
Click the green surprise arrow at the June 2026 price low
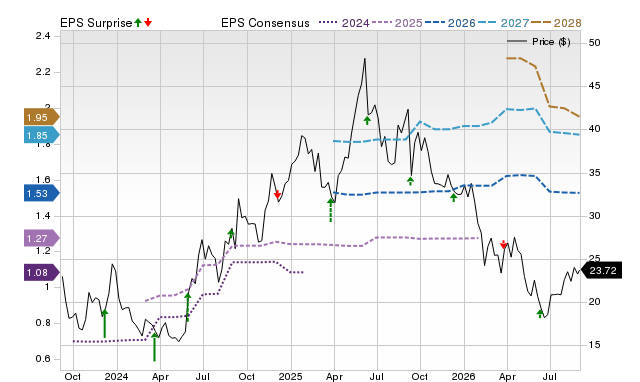tap(540, 313)
